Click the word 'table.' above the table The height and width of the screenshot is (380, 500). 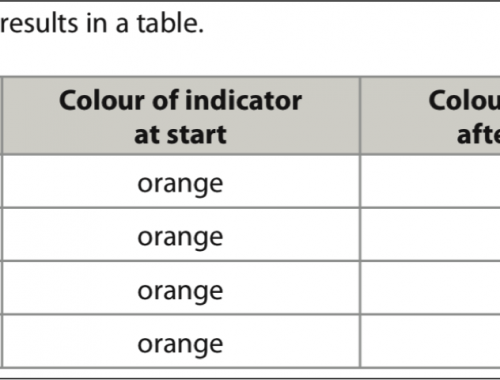(170, 23)
